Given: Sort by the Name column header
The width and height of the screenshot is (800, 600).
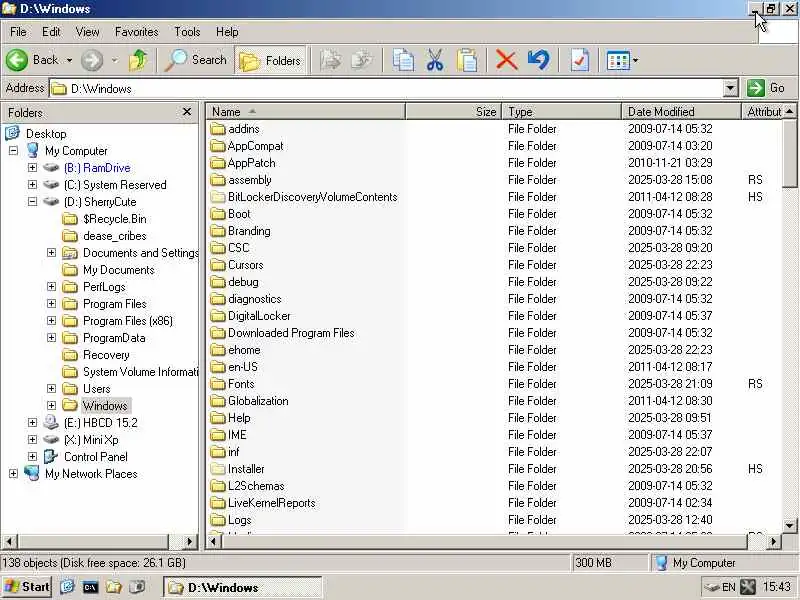Looking at the screenshot, I should pos(305,112).
